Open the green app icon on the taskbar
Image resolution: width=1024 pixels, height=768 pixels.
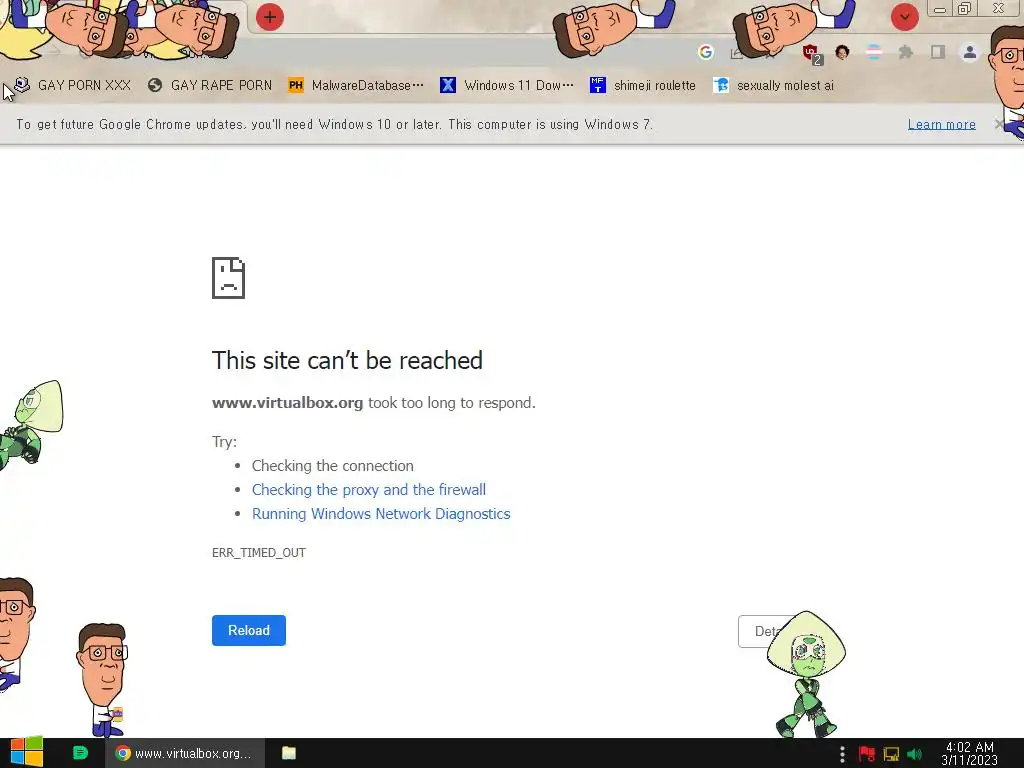click(80, 753)
